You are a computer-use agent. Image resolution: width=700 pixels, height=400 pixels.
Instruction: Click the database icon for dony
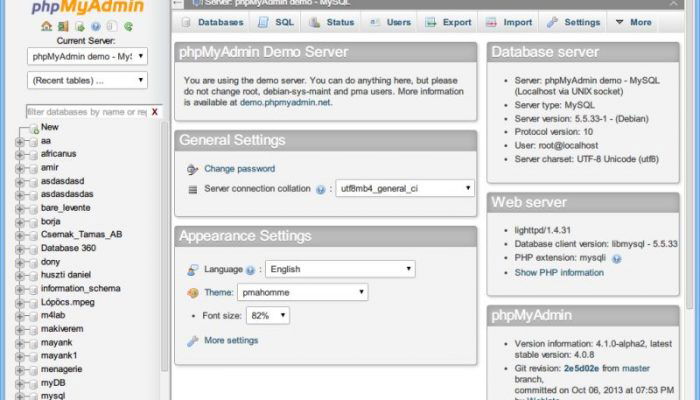tap(33, 262)
